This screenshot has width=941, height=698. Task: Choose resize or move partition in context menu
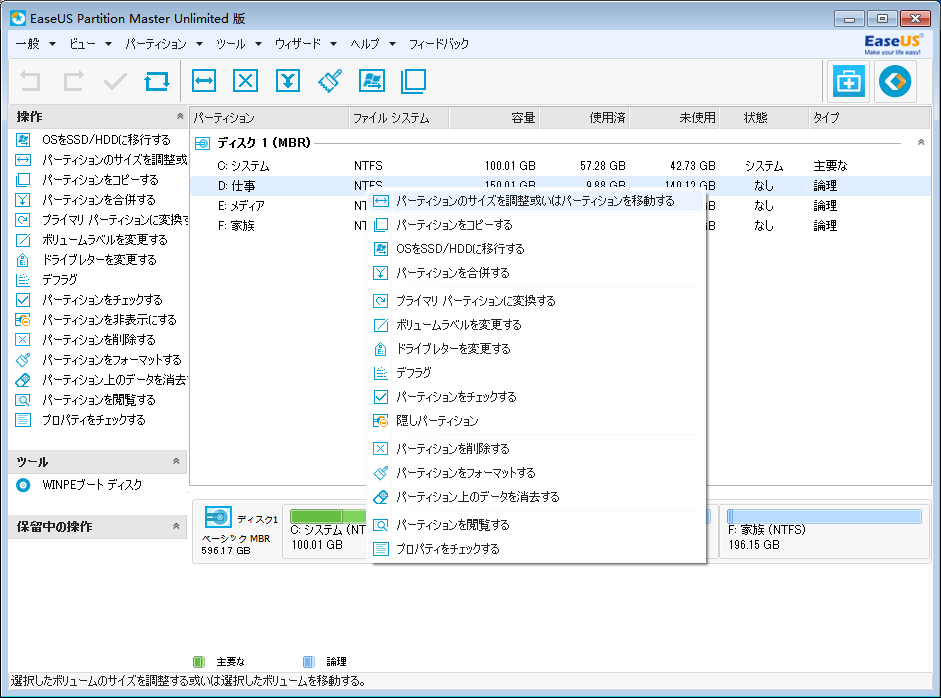pyautogui.click(x=536, y=201)
